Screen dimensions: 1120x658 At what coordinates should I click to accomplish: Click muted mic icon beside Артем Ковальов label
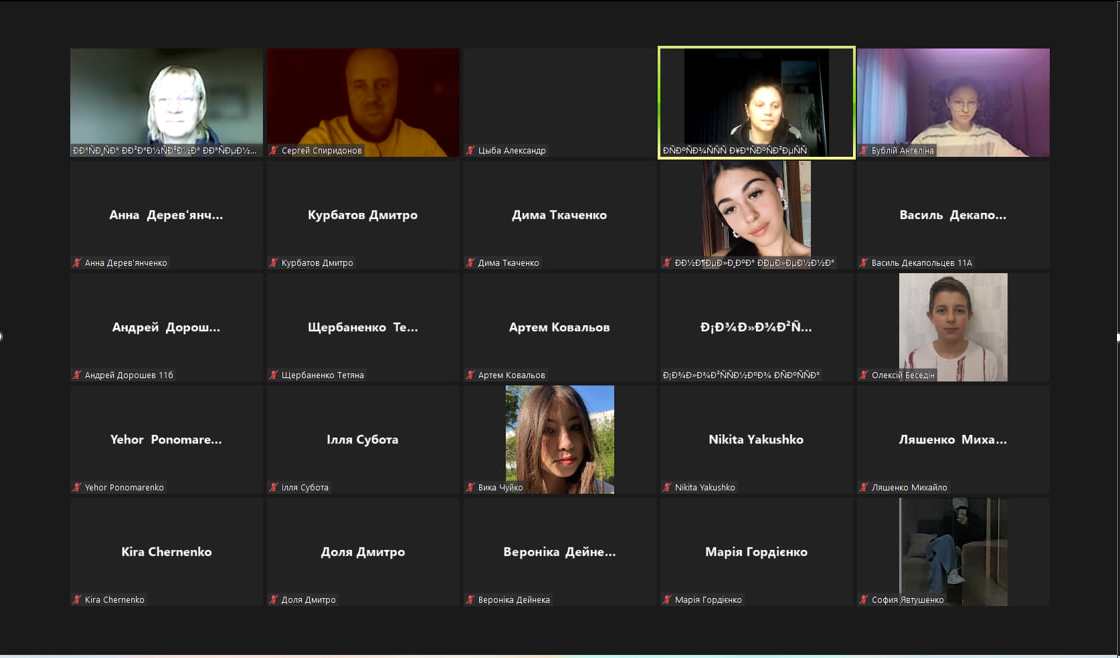[x=470, y=375]
